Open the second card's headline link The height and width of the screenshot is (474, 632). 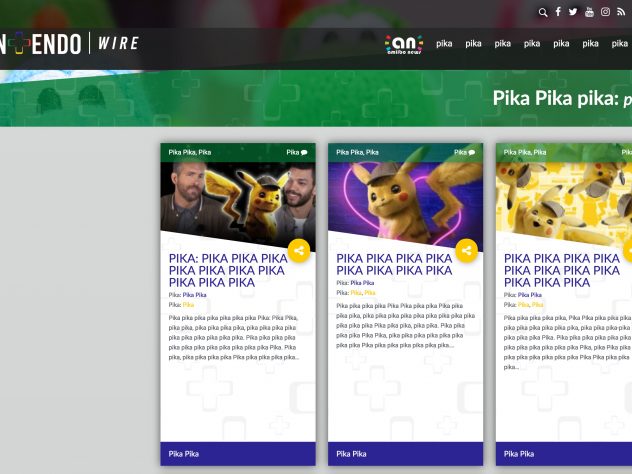(x=394, y=264)
